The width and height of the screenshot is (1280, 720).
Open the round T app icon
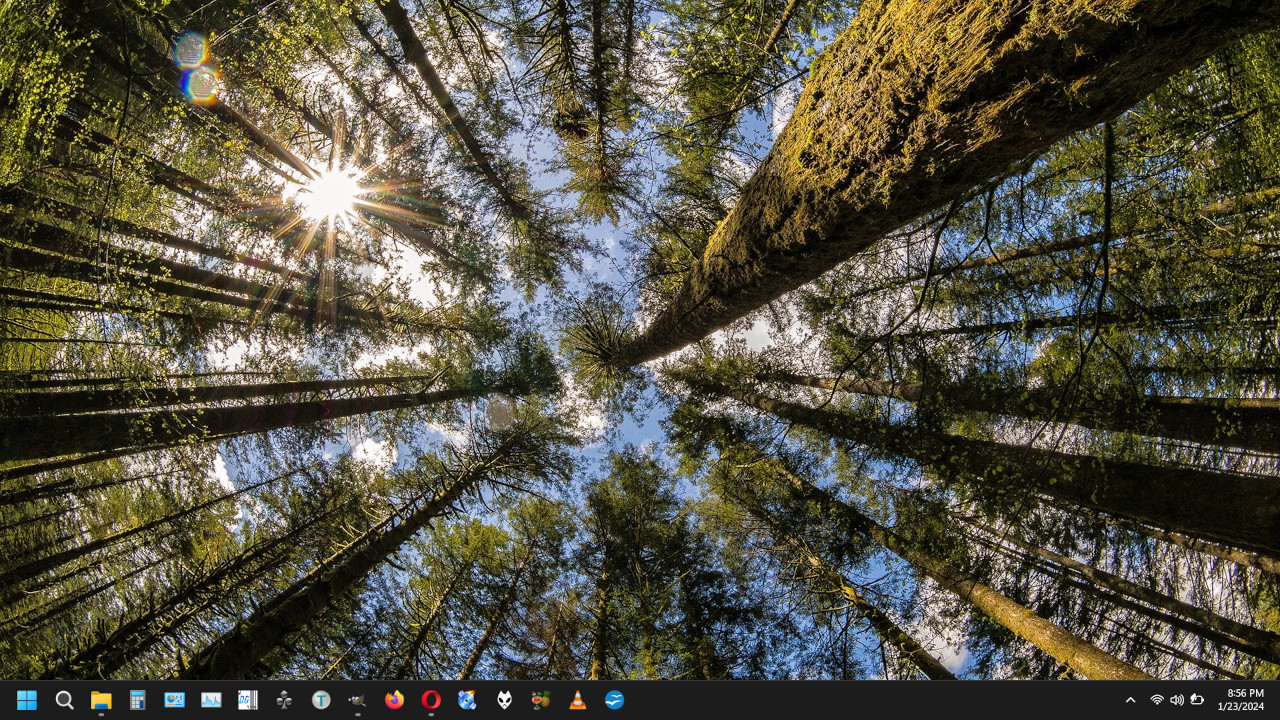[321, 700]
